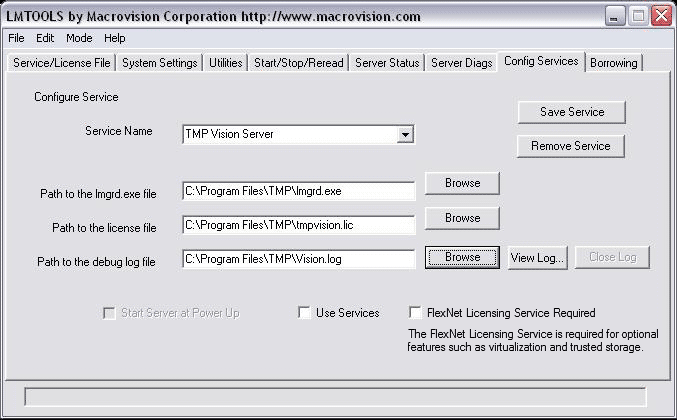677x420 pixels.
Task: Open the Edit menu
Action: pyautogui.click(x=45, y=38)
